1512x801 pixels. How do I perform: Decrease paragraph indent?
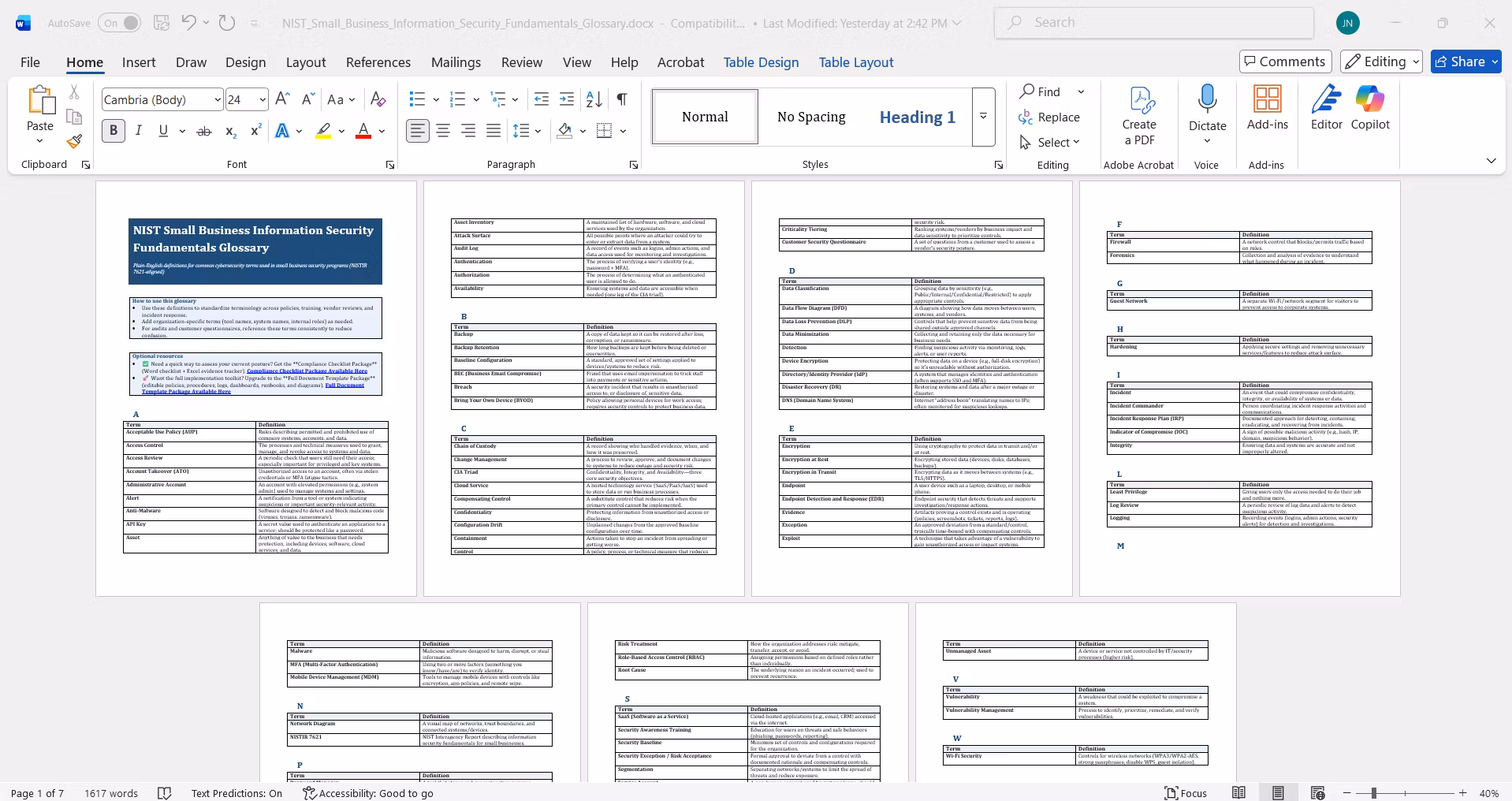pyautogui.click(x=542, y=99)
